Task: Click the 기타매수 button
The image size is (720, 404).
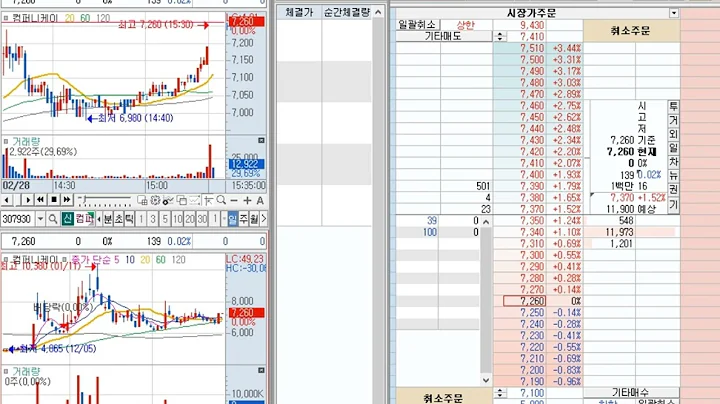Action: [631, 393]
